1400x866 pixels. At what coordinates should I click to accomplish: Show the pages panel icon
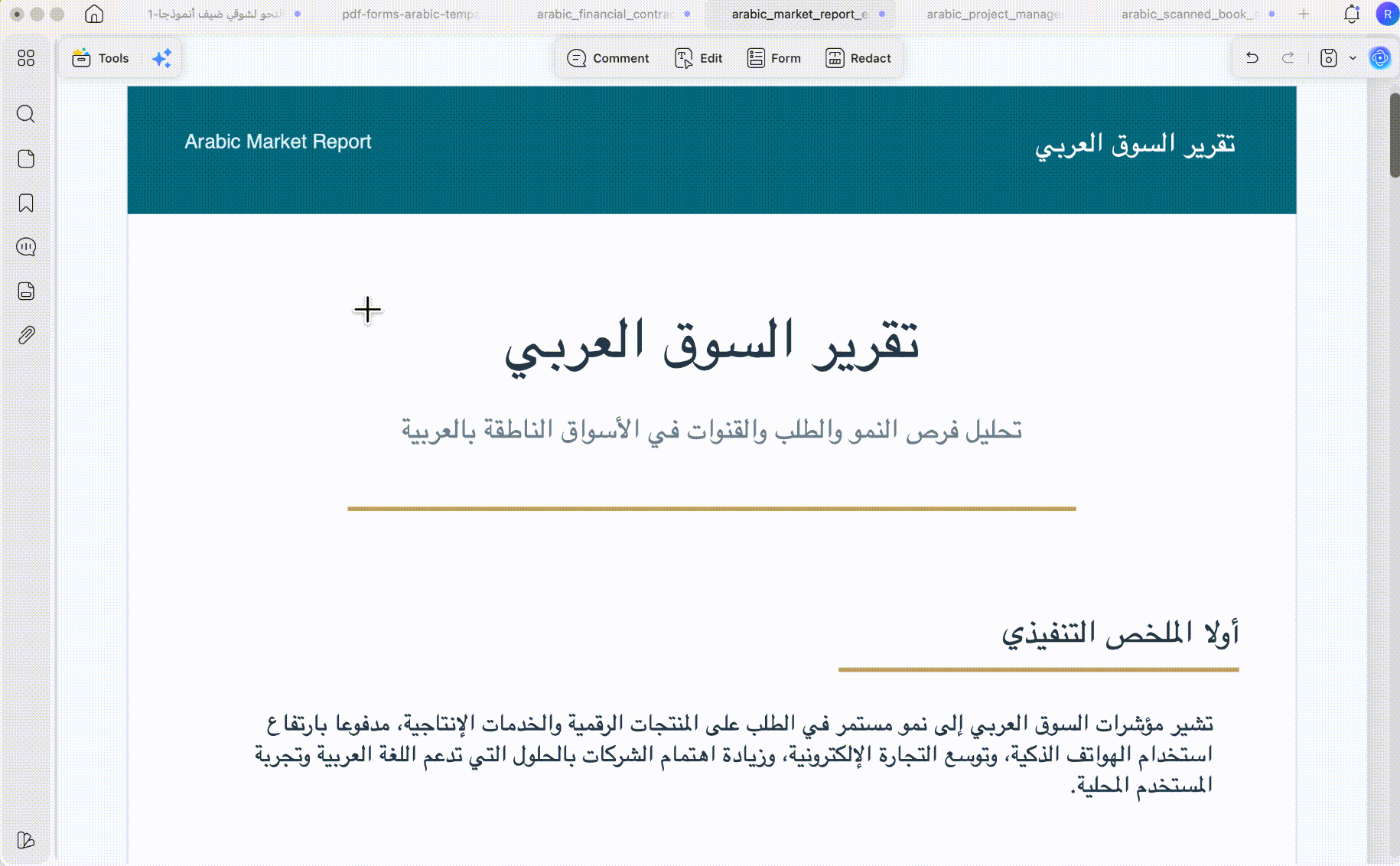[x=26, y=158]
